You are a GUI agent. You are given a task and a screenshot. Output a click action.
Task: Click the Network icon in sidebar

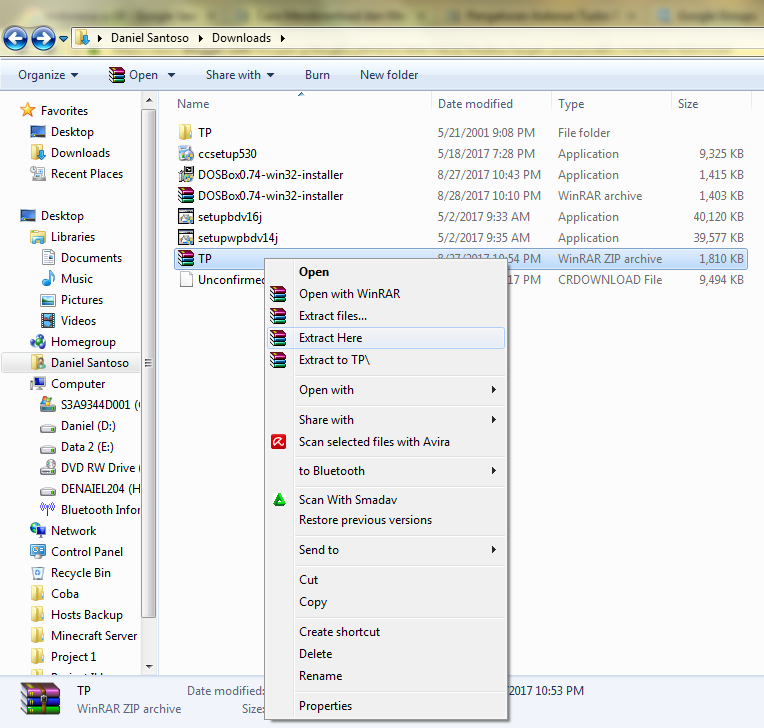[x=38, y=530]
